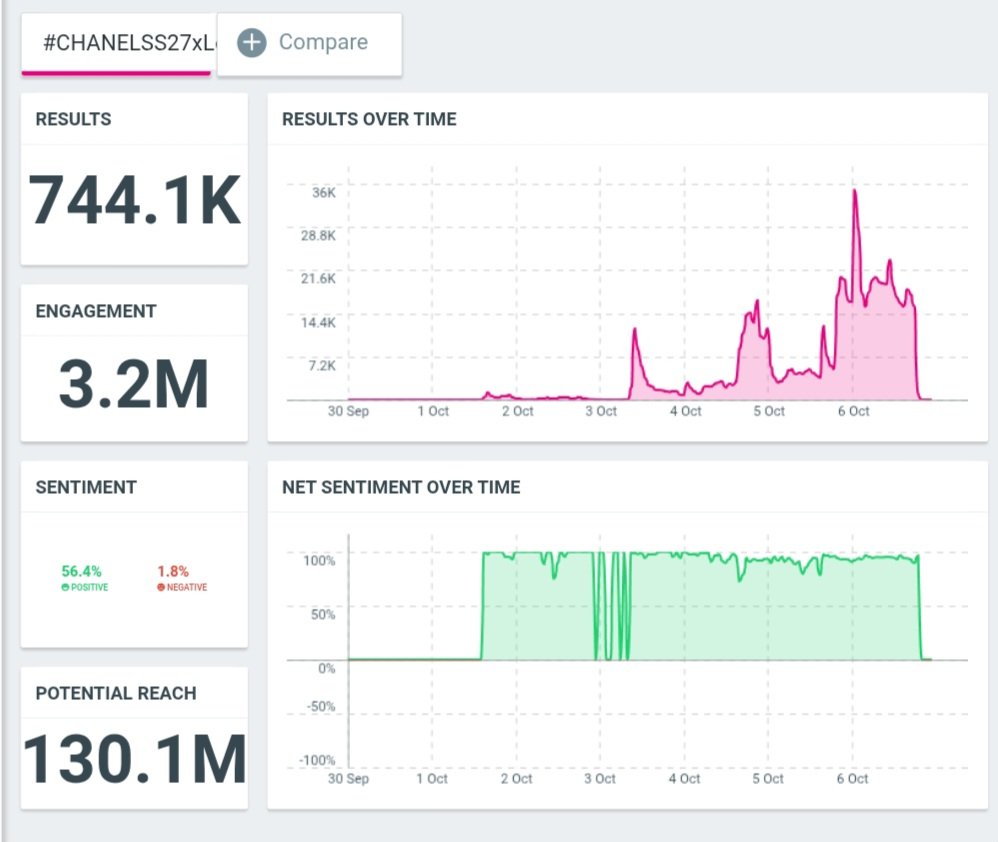
Task: Click 1 Oct label on results chart
Action: pos(433,411)
